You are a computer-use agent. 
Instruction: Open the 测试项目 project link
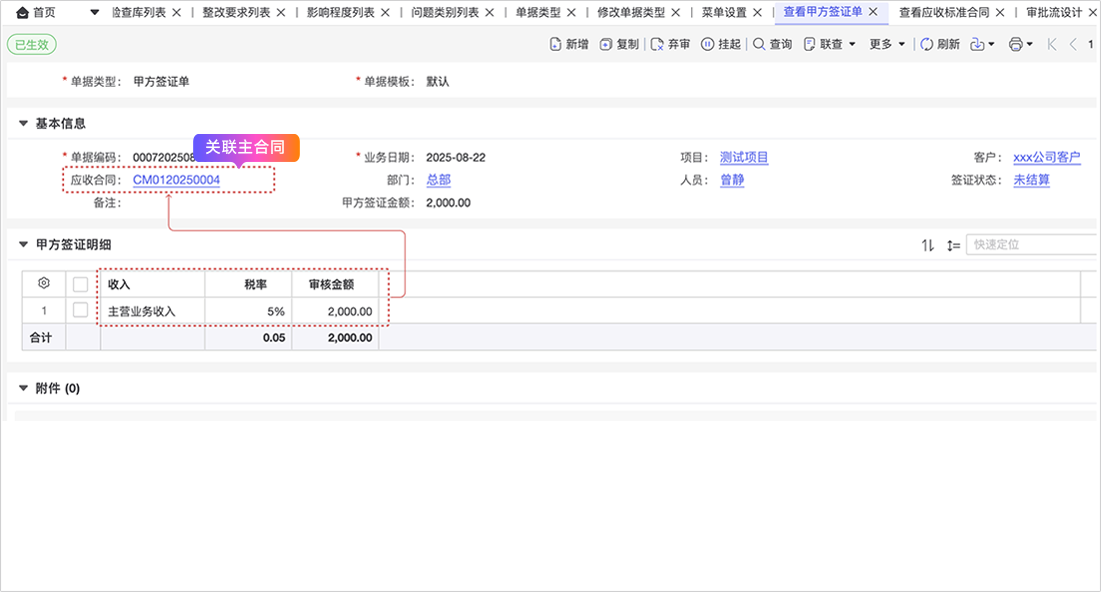[x=744, y=158]
